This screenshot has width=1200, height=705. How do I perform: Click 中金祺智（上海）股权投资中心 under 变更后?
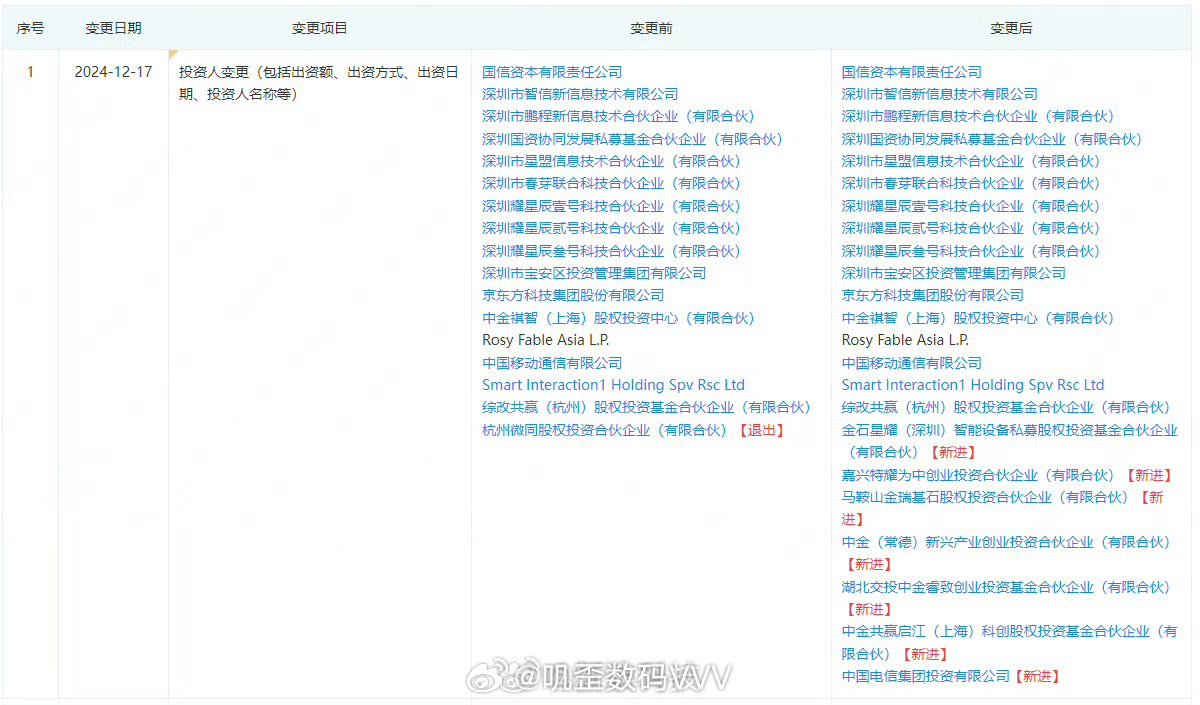point(978,318)
